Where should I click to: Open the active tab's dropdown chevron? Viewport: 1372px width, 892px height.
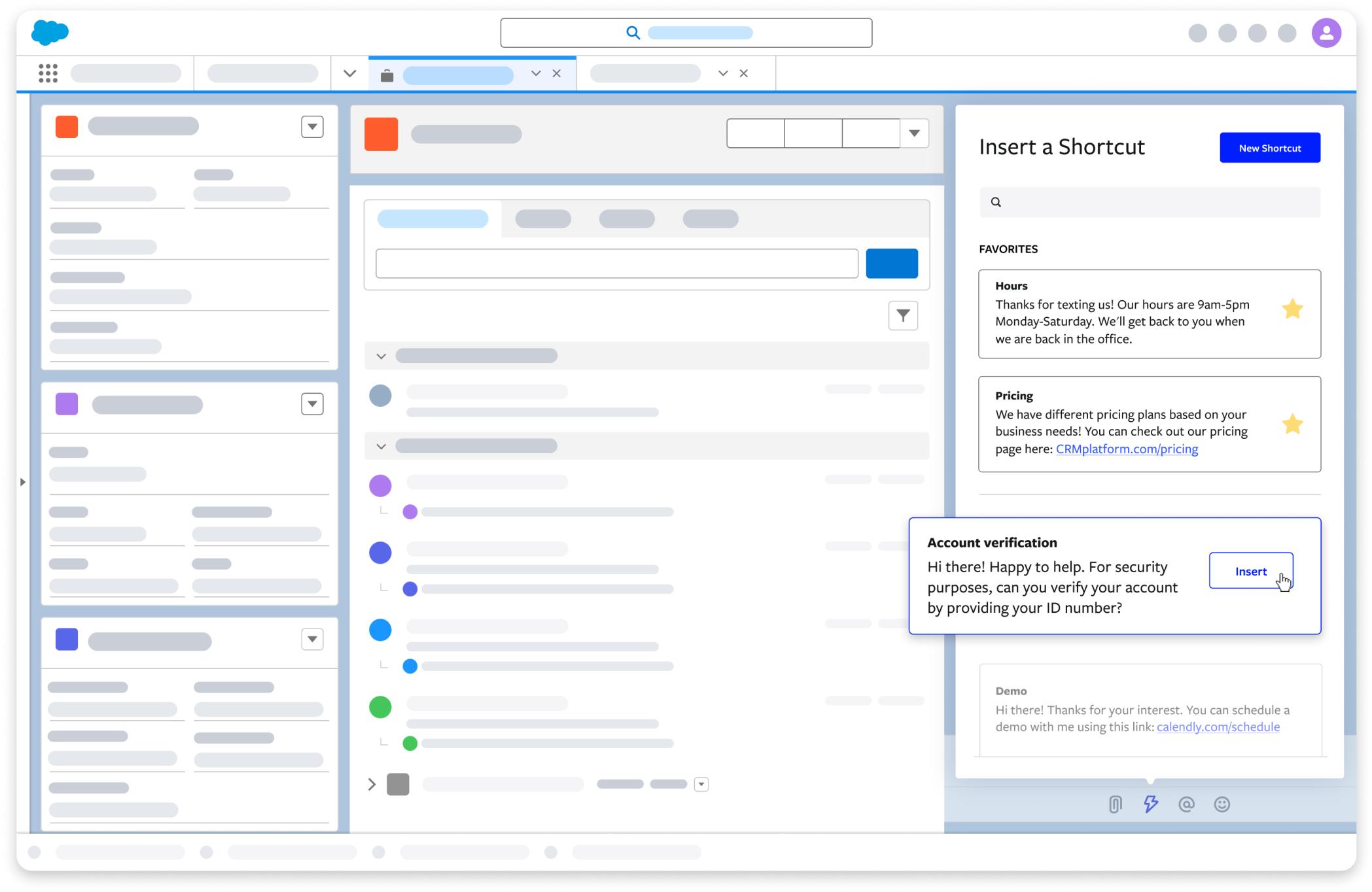click(x=536, y=74)
